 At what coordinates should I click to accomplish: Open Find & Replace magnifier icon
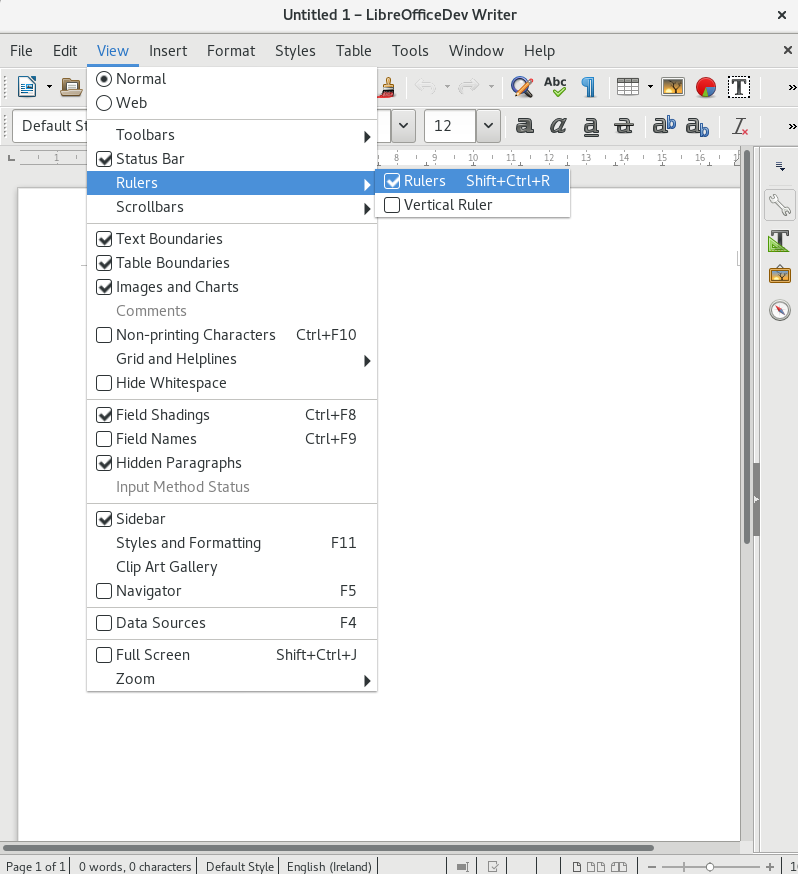click(x=522, y=86)
